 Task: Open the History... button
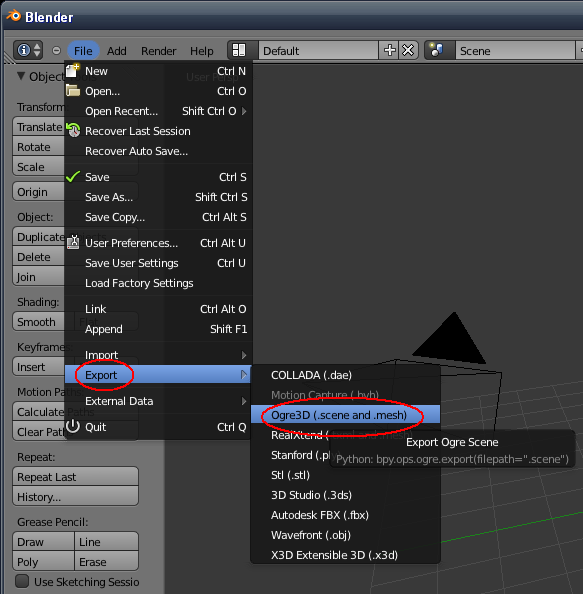[75, 496]
